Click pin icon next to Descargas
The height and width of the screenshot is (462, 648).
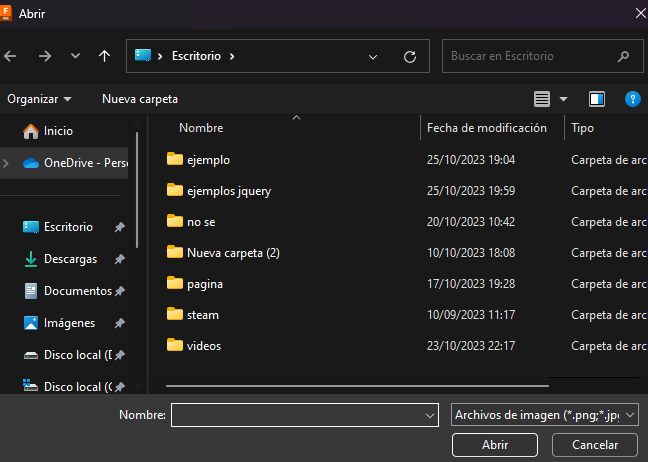point(120,259)
